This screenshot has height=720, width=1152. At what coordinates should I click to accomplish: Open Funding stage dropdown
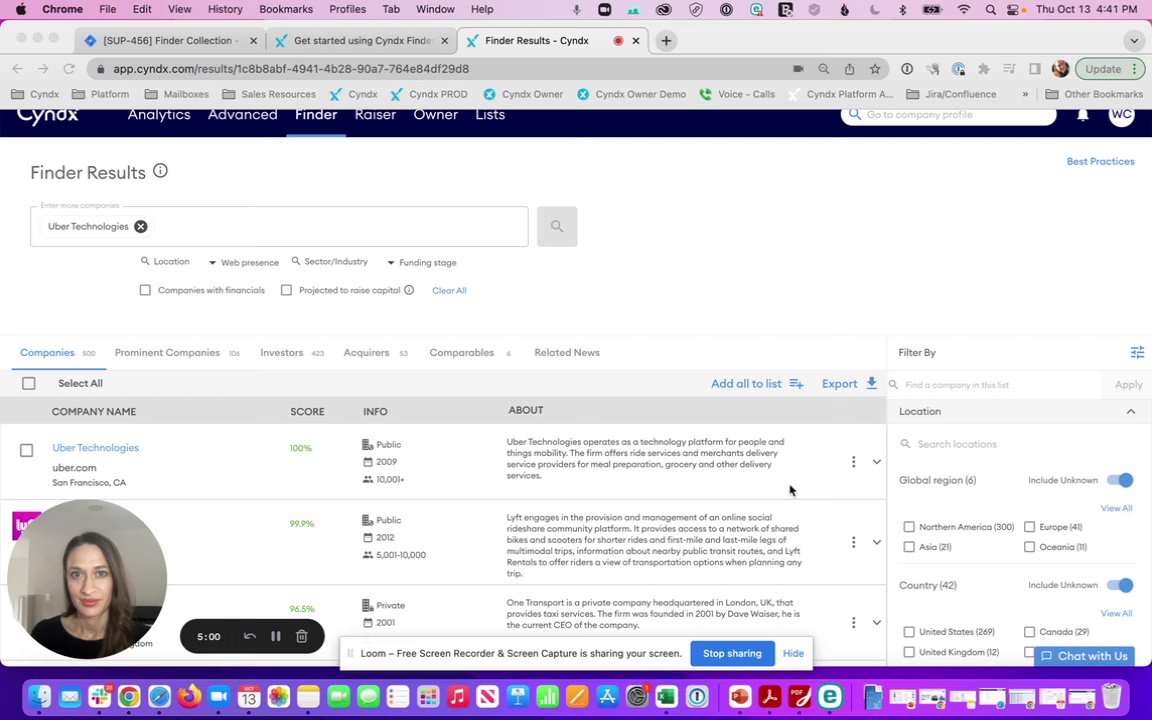coord(422,262)
